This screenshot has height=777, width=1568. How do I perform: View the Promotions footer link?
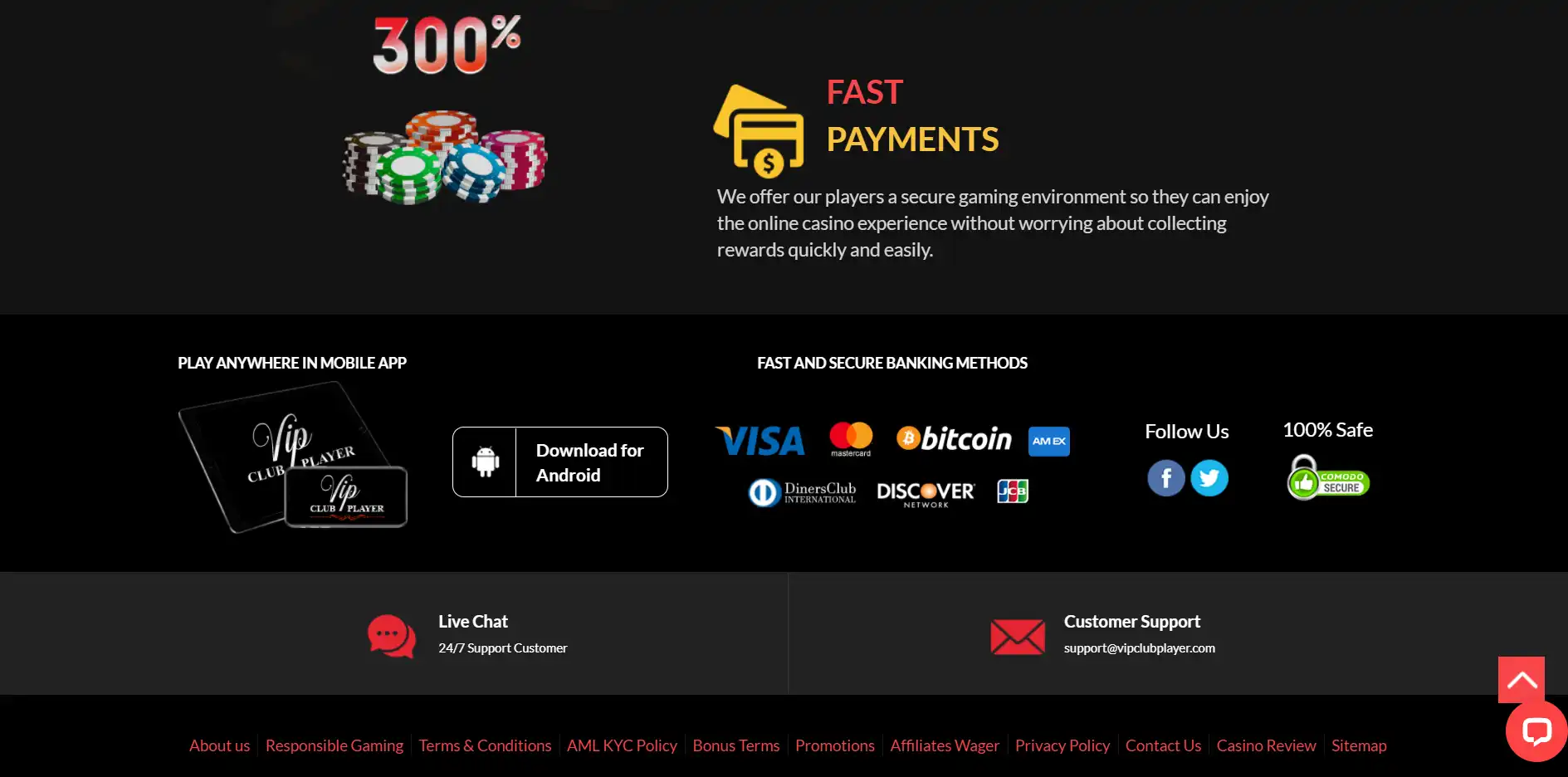tap(835, 745)
